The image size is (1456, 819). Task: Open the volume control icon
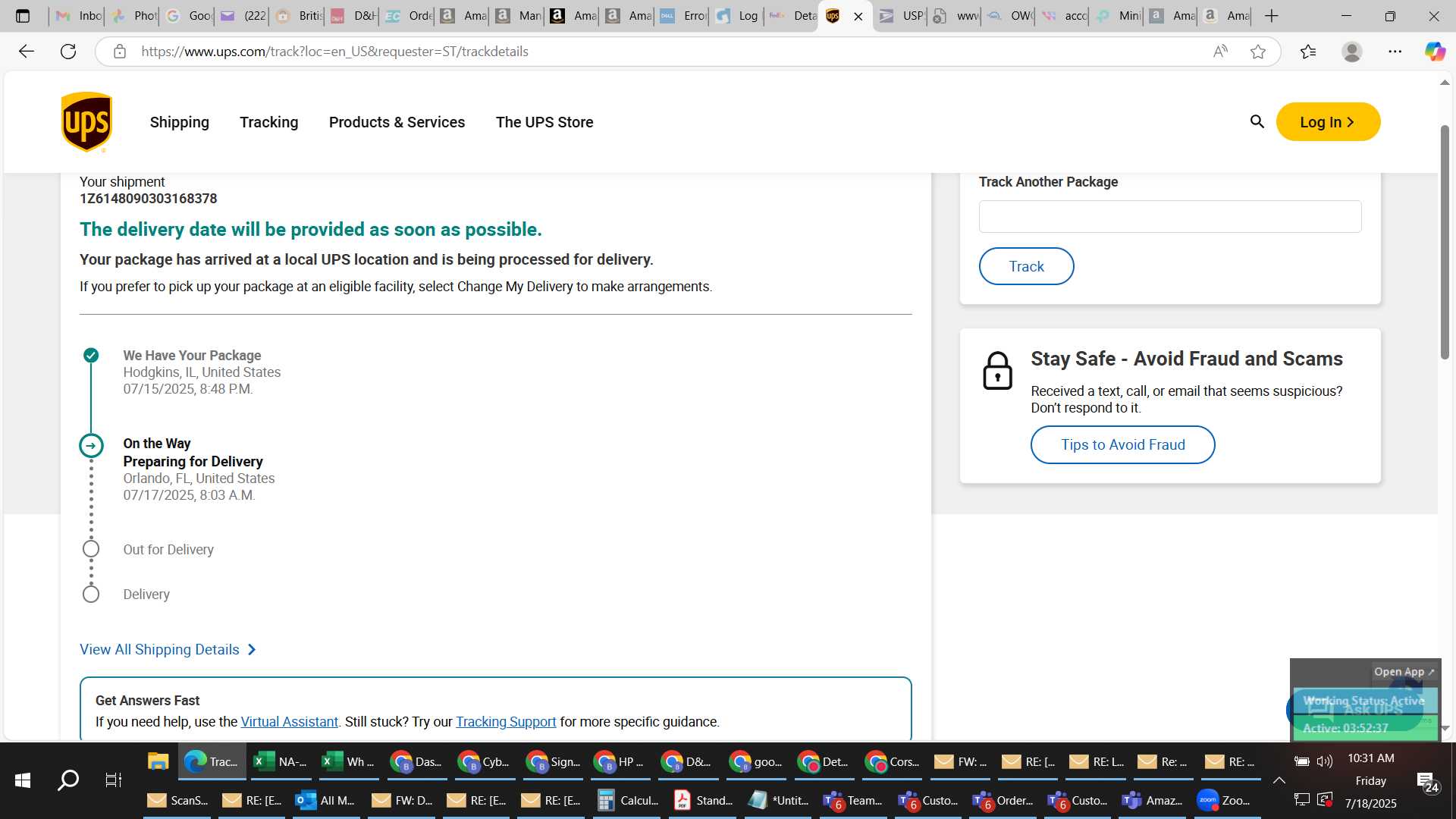coord(1325,761)
